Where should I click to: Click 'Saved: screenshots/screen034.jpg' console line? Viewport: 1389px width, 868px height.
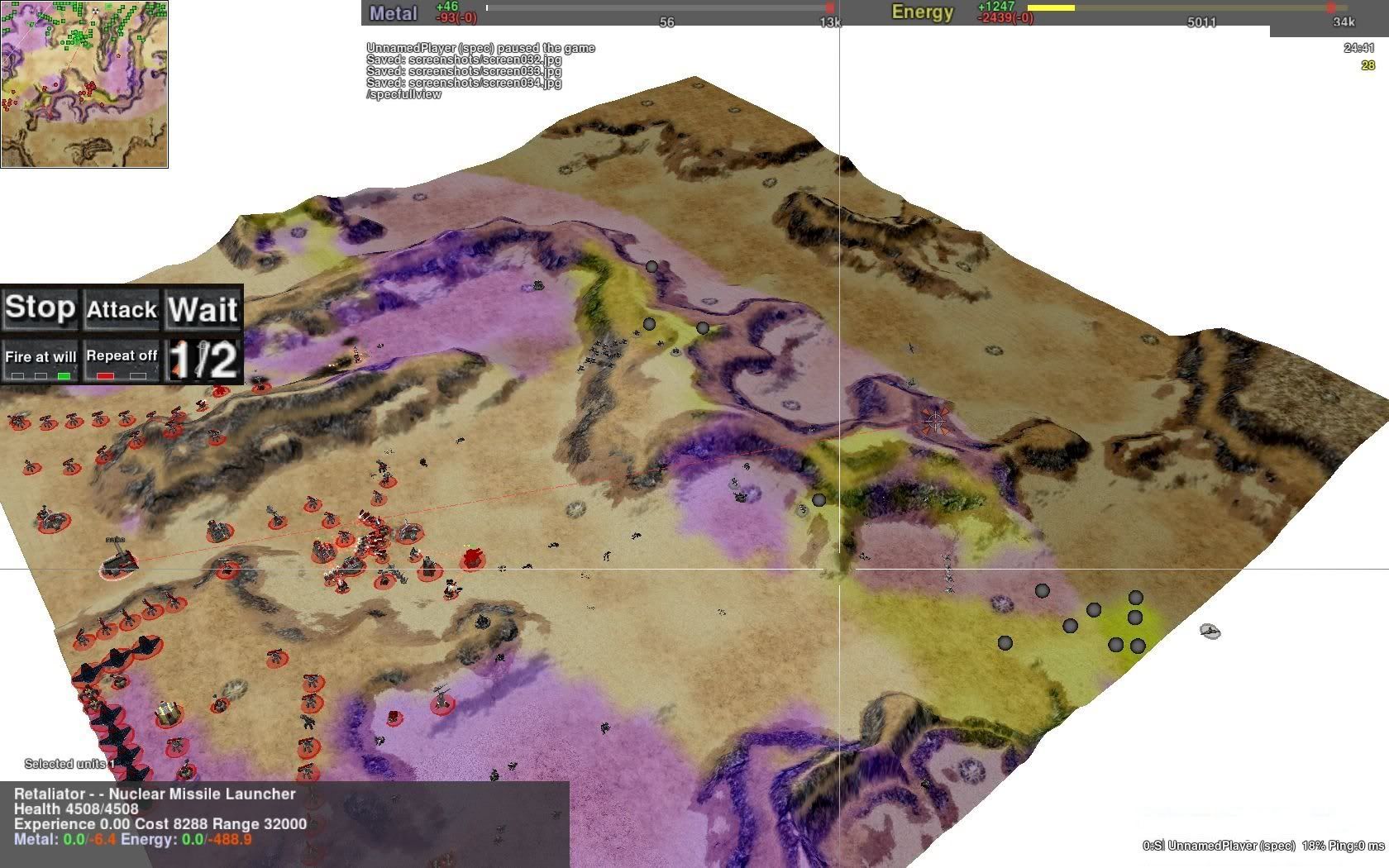464,83
